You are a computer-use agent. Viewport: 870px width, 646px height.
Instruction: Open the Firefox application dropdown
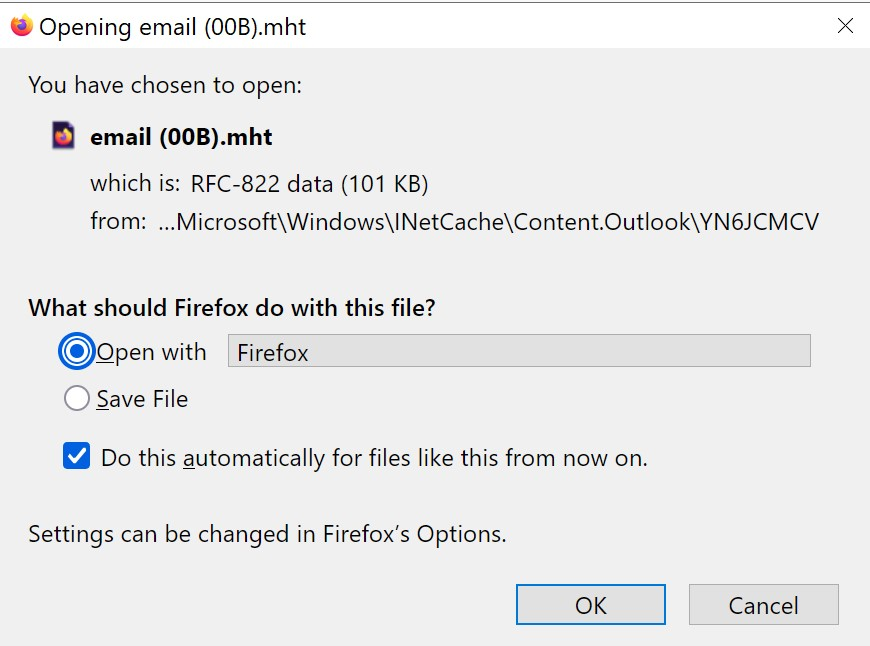pyautogui.click(x=519, y=351)
